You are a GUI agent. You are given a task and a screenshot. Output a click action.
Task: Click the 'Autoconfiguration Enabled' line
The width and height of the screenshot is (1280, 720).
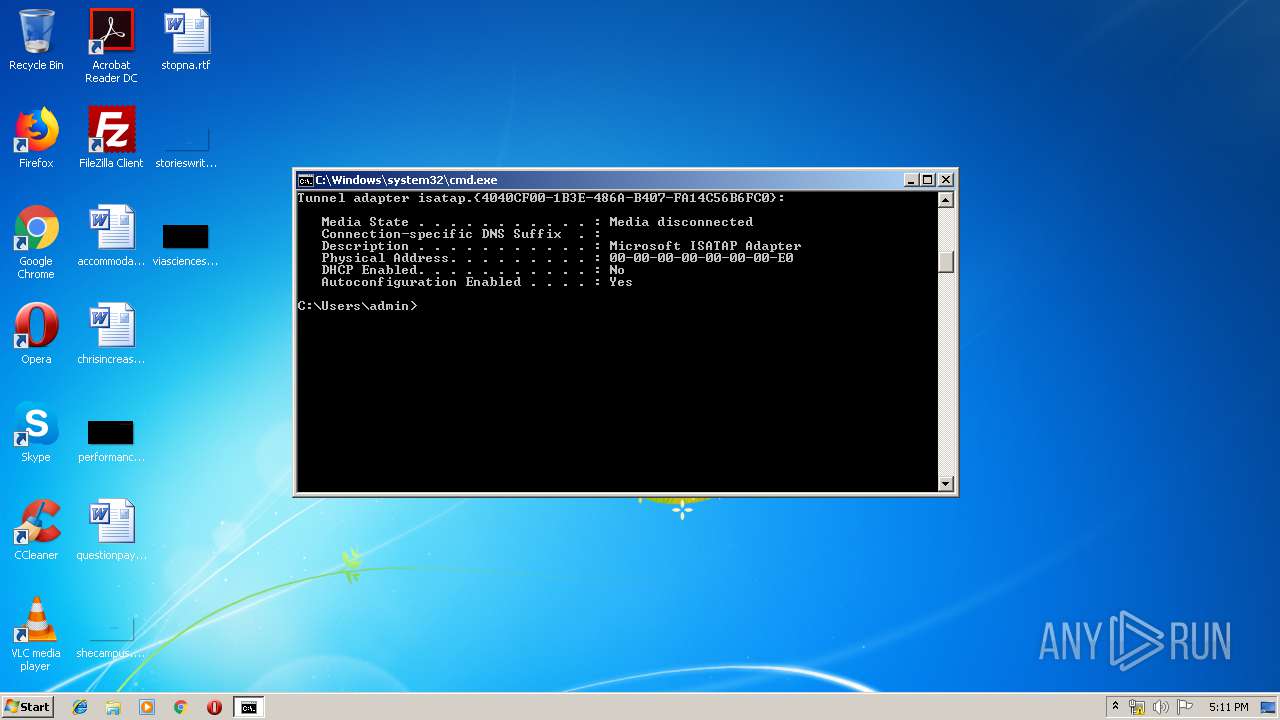point(477,282)
